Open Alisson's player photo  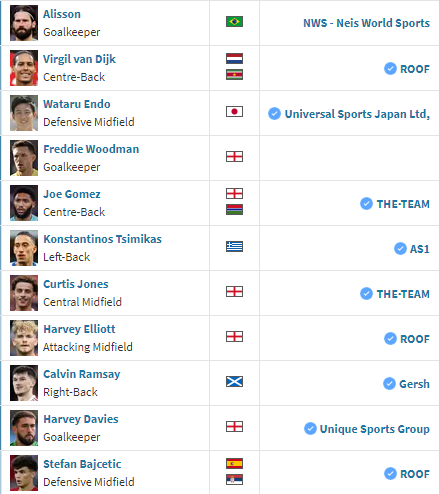[x=24, y=23]
